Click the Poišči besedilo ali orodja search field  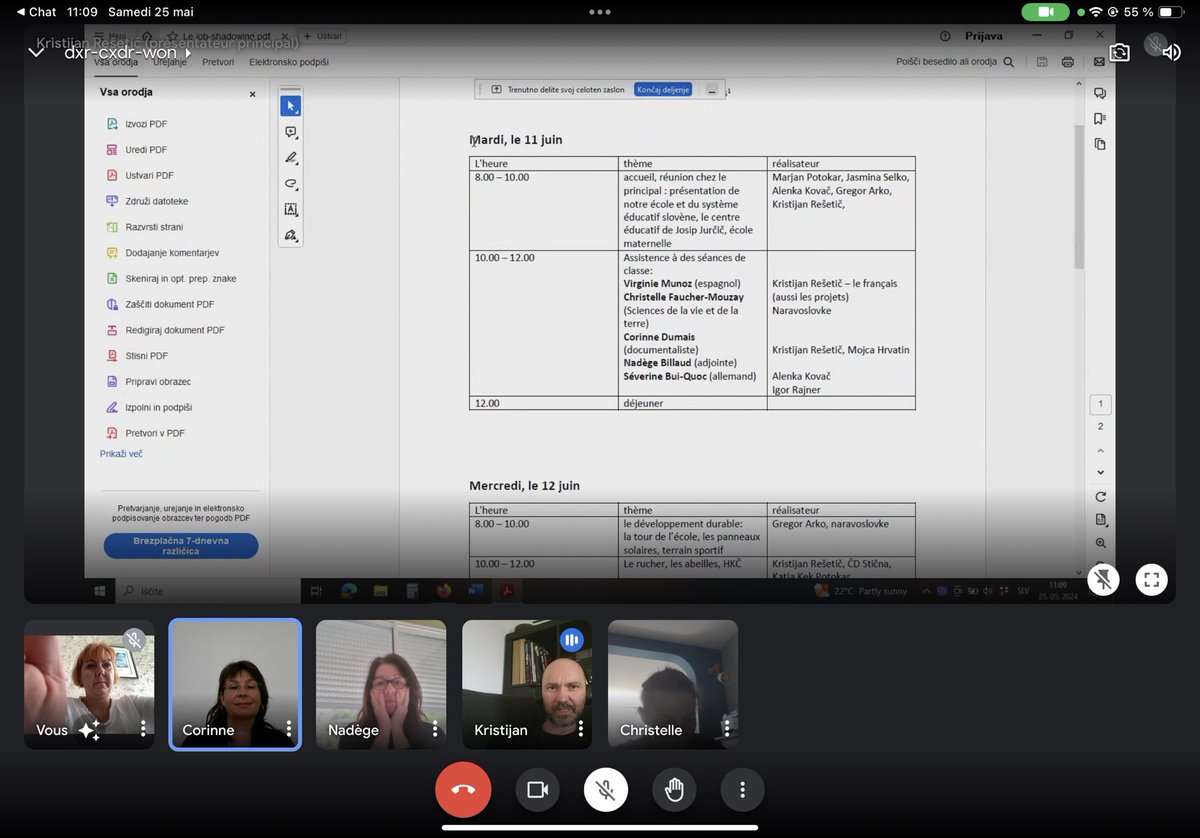click(954, 62)
